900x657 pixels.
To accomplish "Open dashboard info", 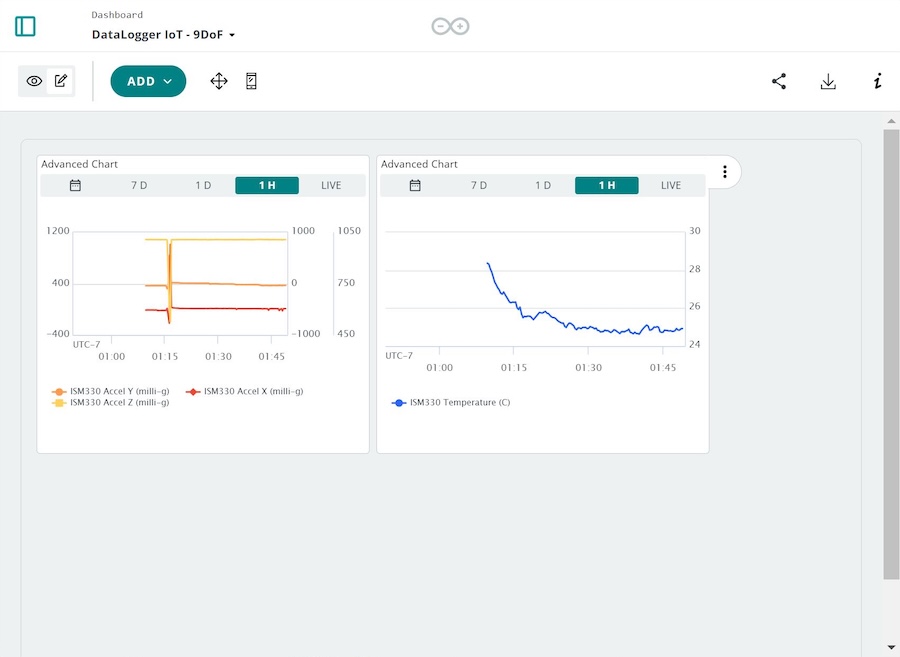I will click(877, 81).
